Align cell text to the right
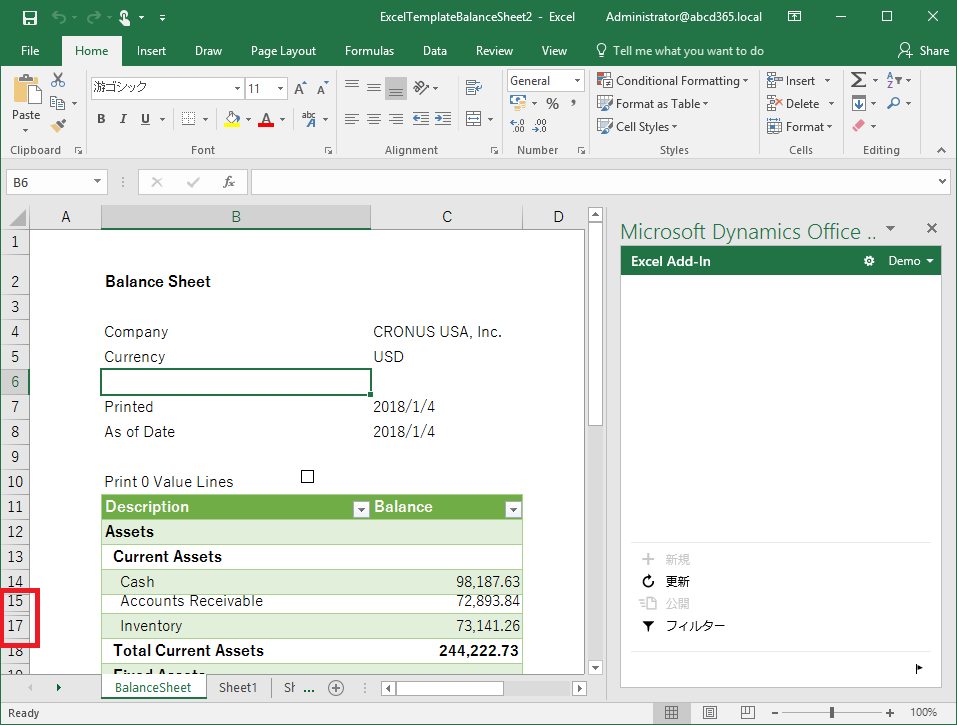The width and height of the screenshot is (957, 725). (396, 118)
